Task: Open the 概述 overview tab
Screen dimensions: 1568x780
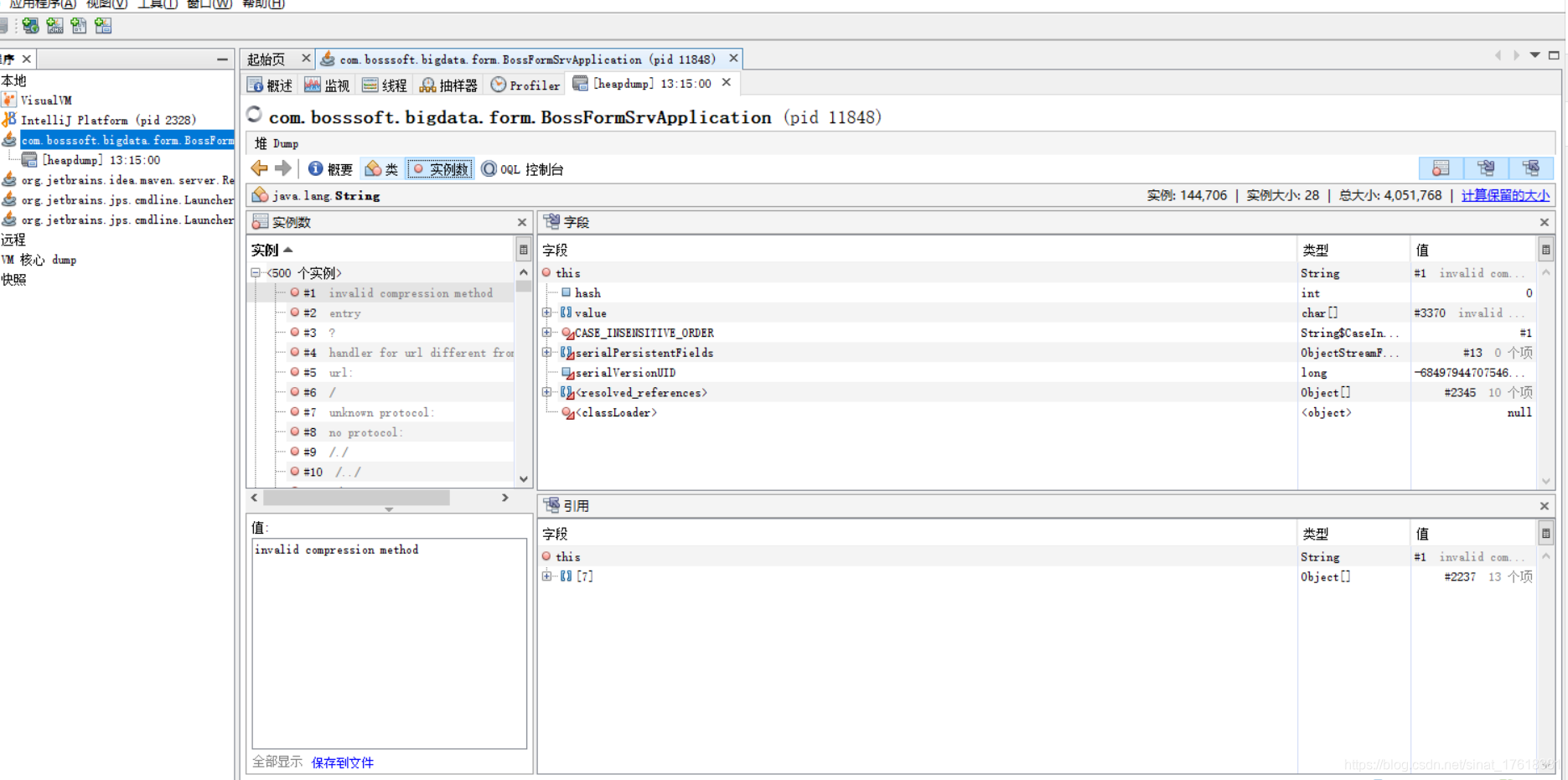Action: pyautogui.click(x=270, y=85)
